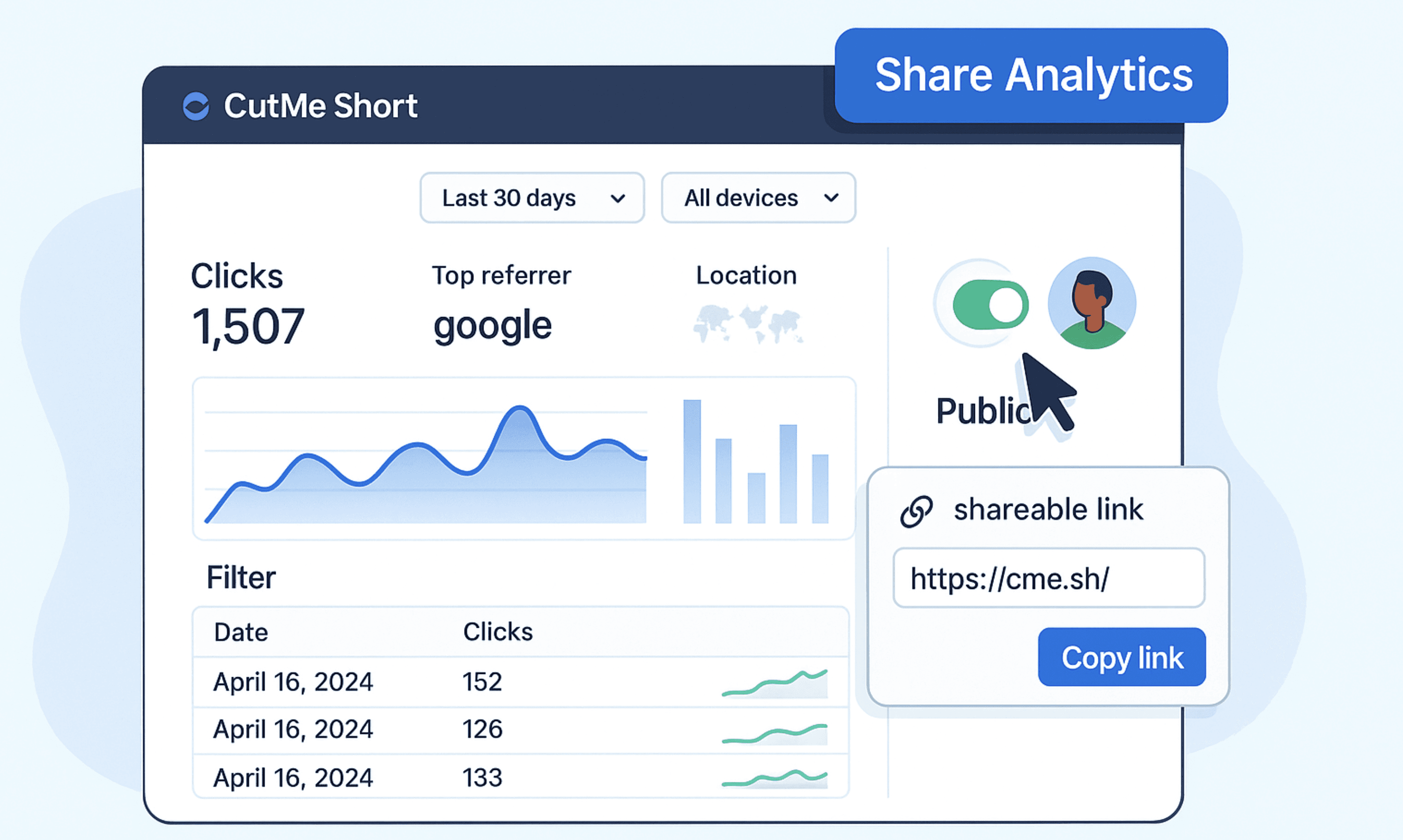Click the https://cme.sh/ link field
Image resolution: width=1403 pixels, height=840 pixels.
click(x=1048, y=578)
